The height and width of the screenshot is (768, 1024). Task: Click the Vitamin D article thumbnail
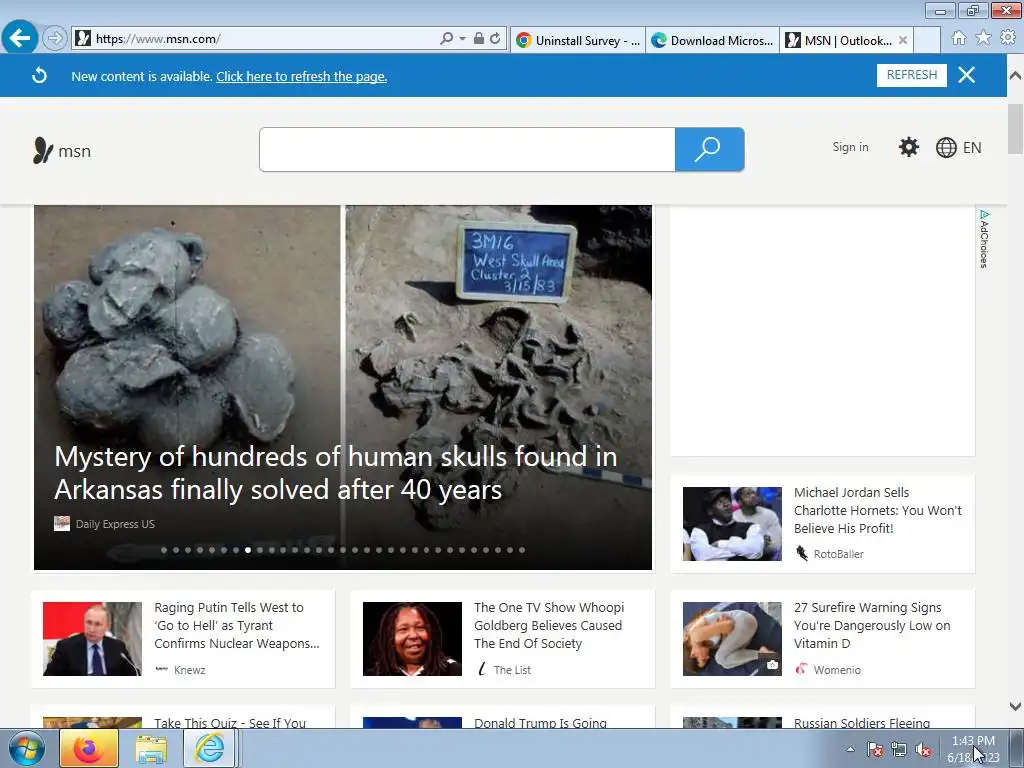click(x=732, y=639)
